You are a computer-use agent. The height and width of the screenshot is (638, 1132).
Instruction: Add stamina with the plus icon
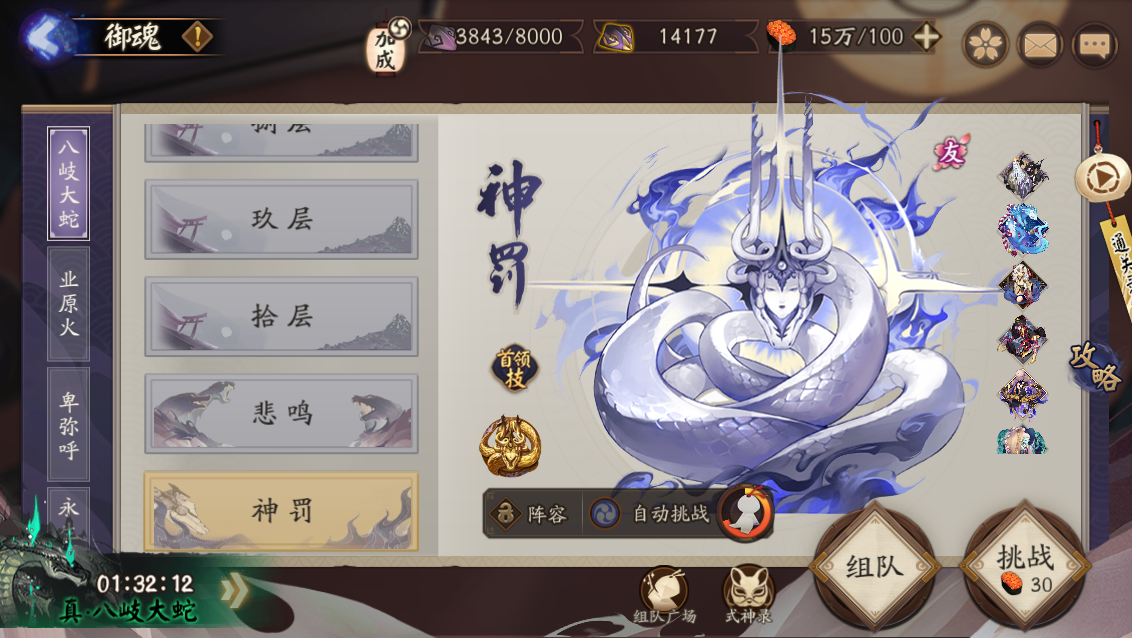[927, 36]
